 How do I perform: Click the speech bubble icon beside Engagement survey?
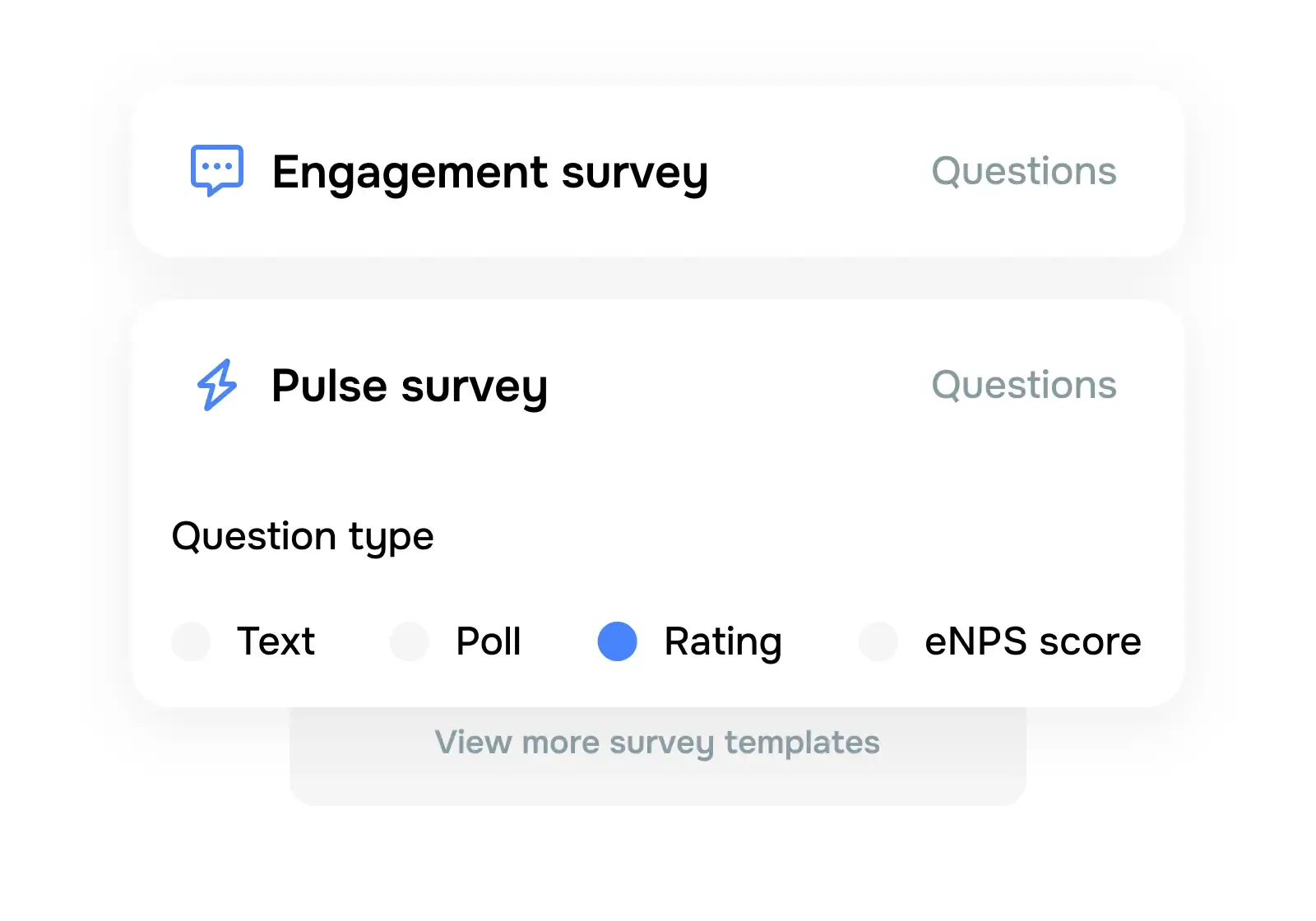217,170
